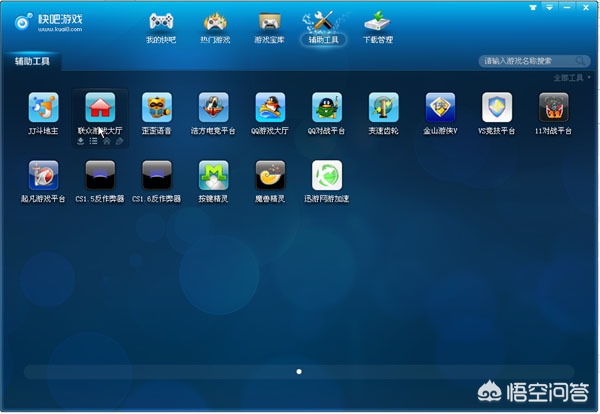Click the tag icon under 联众游戏大厅
The height and width of the screenshot is (414, 600).
point(119,141)
